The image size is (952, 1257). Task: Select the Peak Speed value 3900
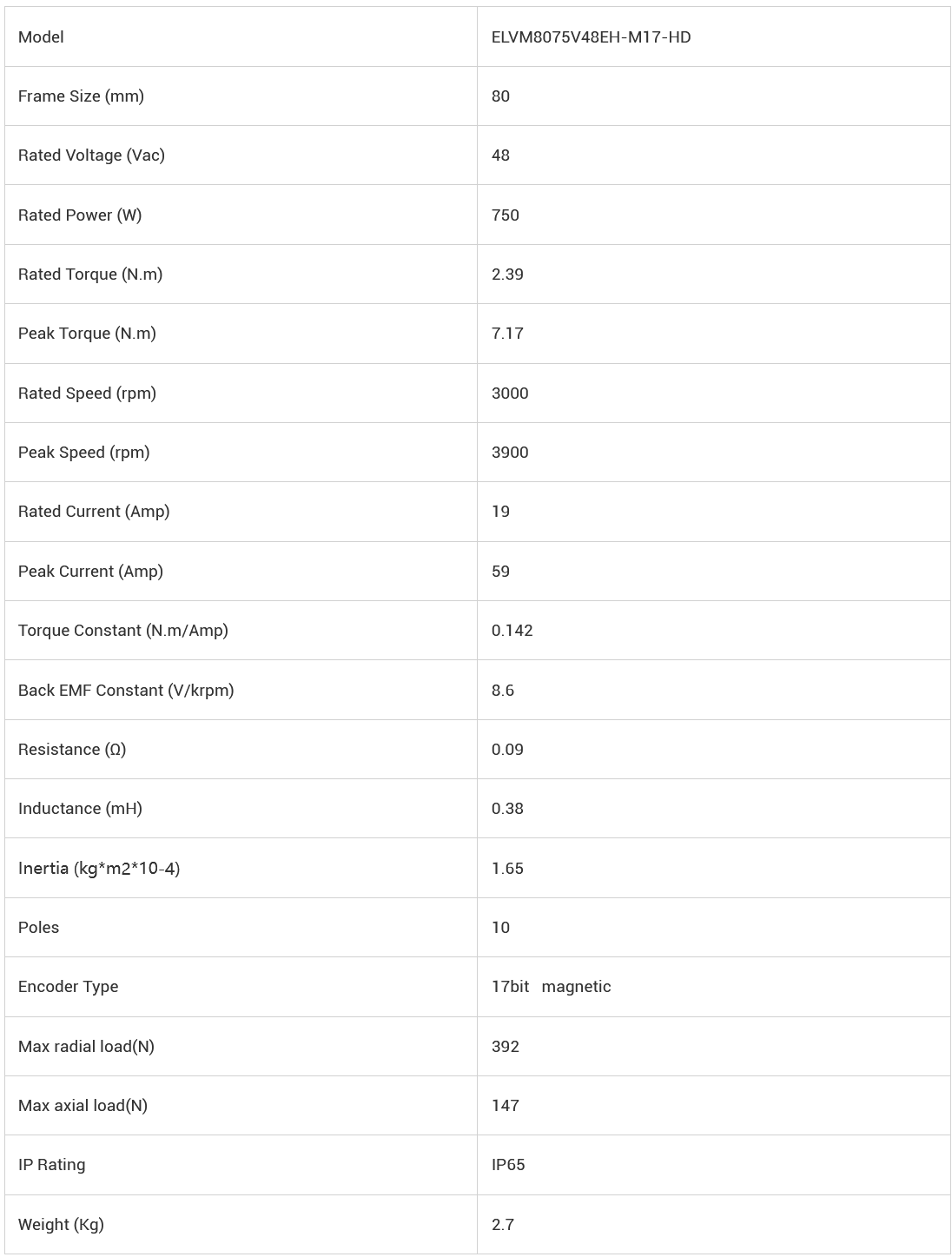[510, 452]
